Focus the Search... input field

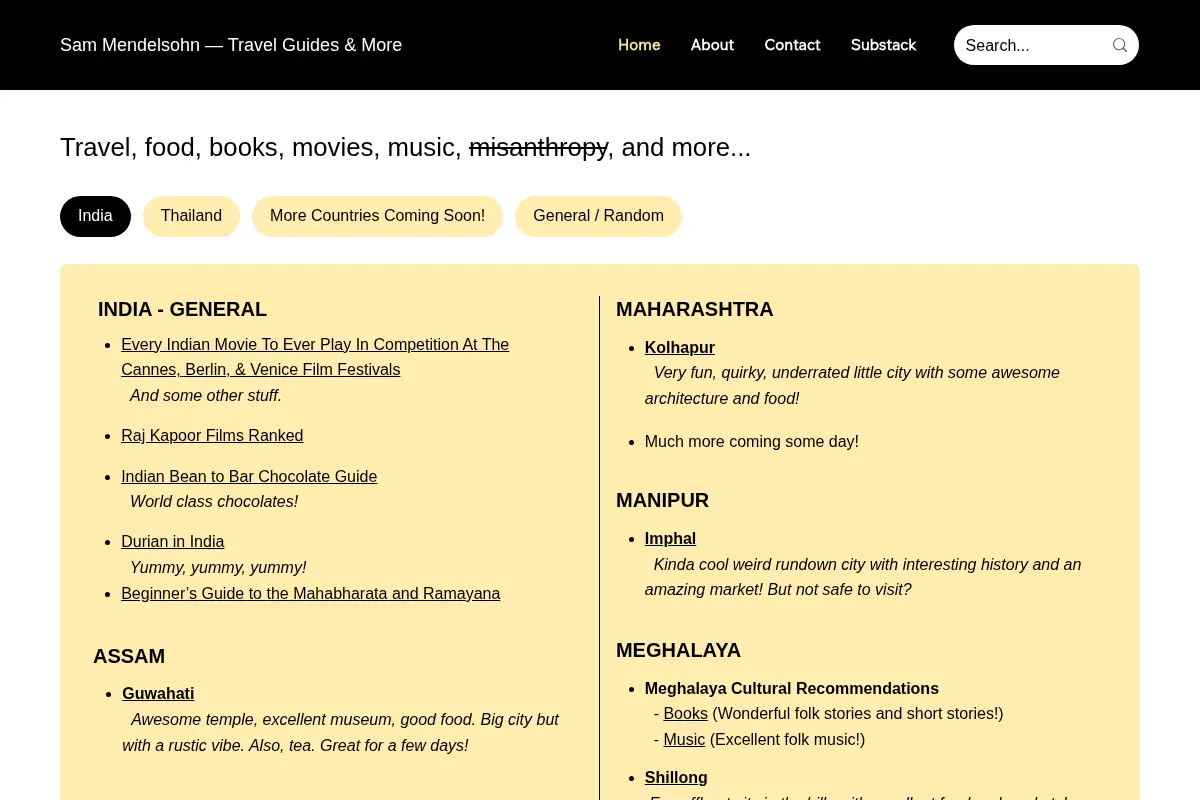click(x=1035, y=45)
